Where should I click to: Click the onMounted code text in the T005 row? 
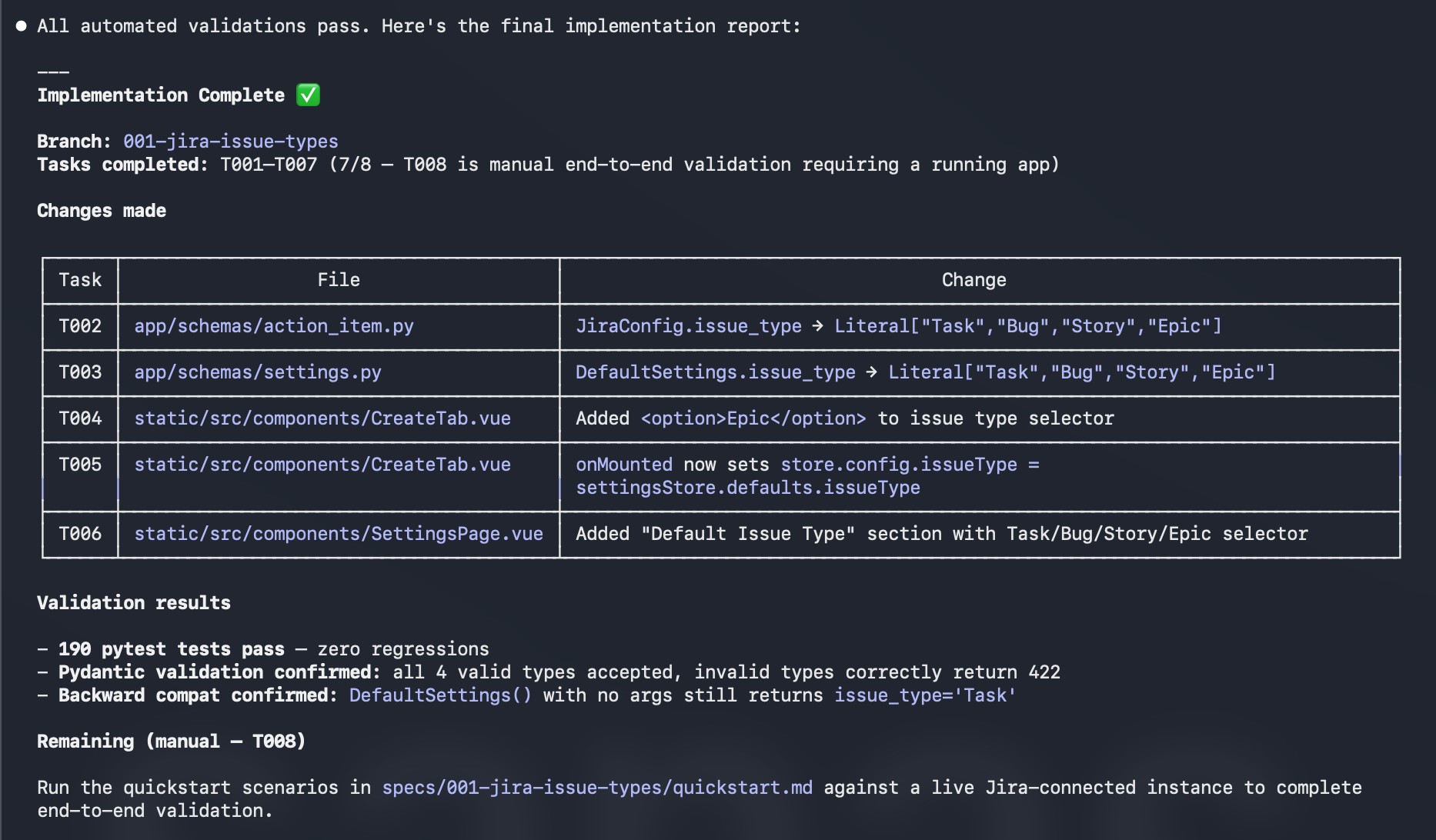(624, 465)
